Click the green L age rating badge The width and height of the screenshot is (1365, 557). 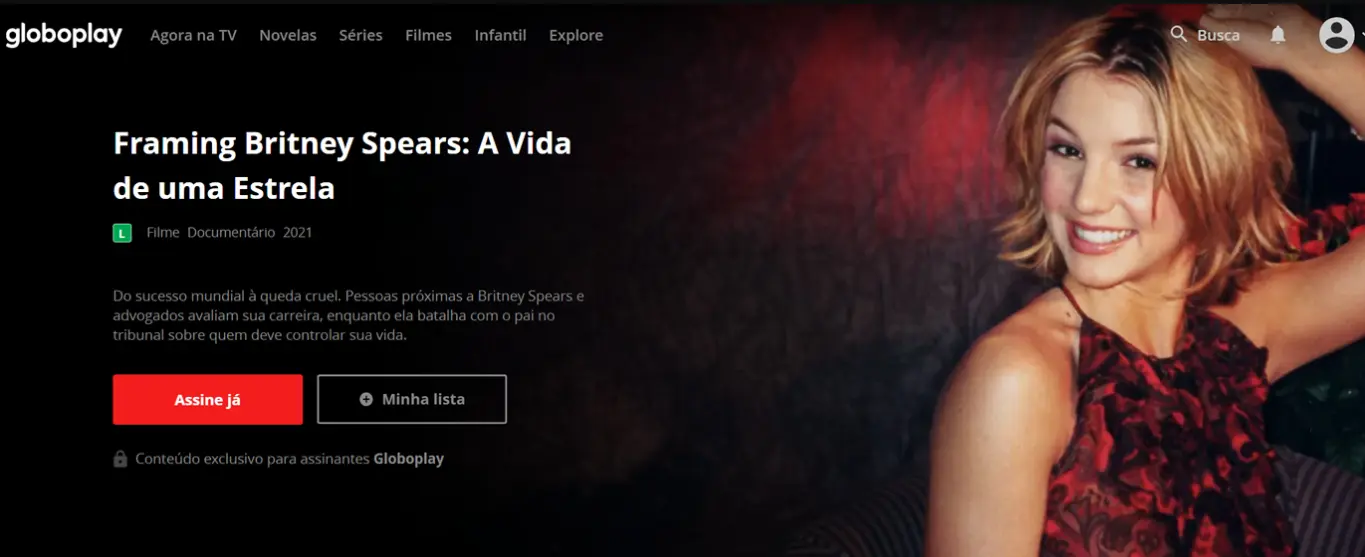coord(122,233)
